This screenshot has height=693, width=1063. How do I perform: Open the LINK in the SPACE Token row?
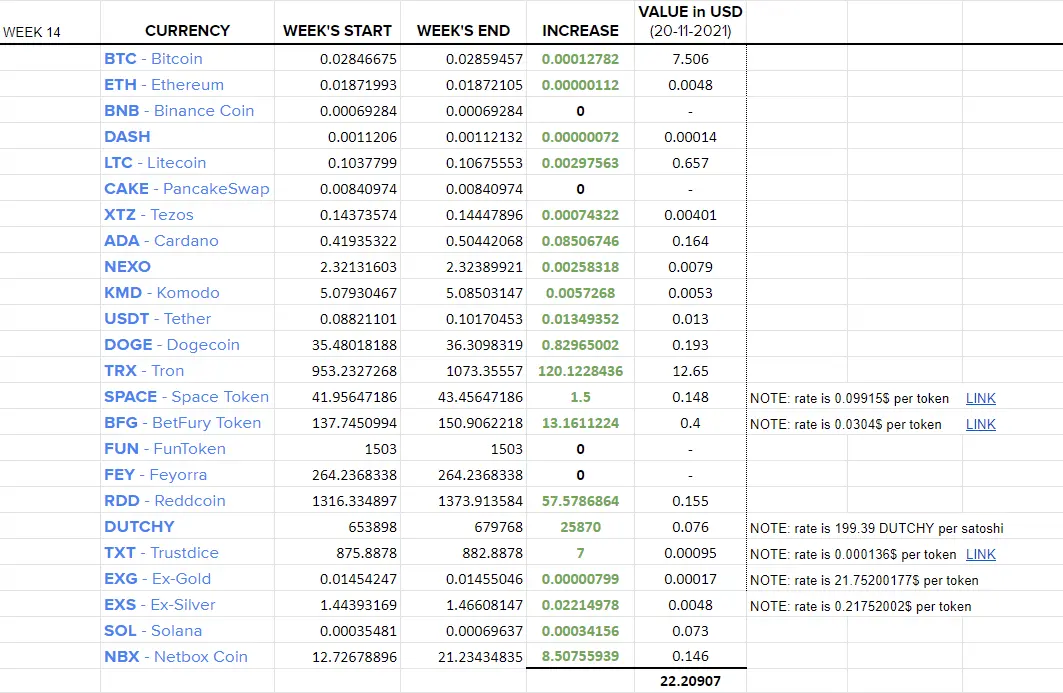pyautogui.click(x=980, y=398)
